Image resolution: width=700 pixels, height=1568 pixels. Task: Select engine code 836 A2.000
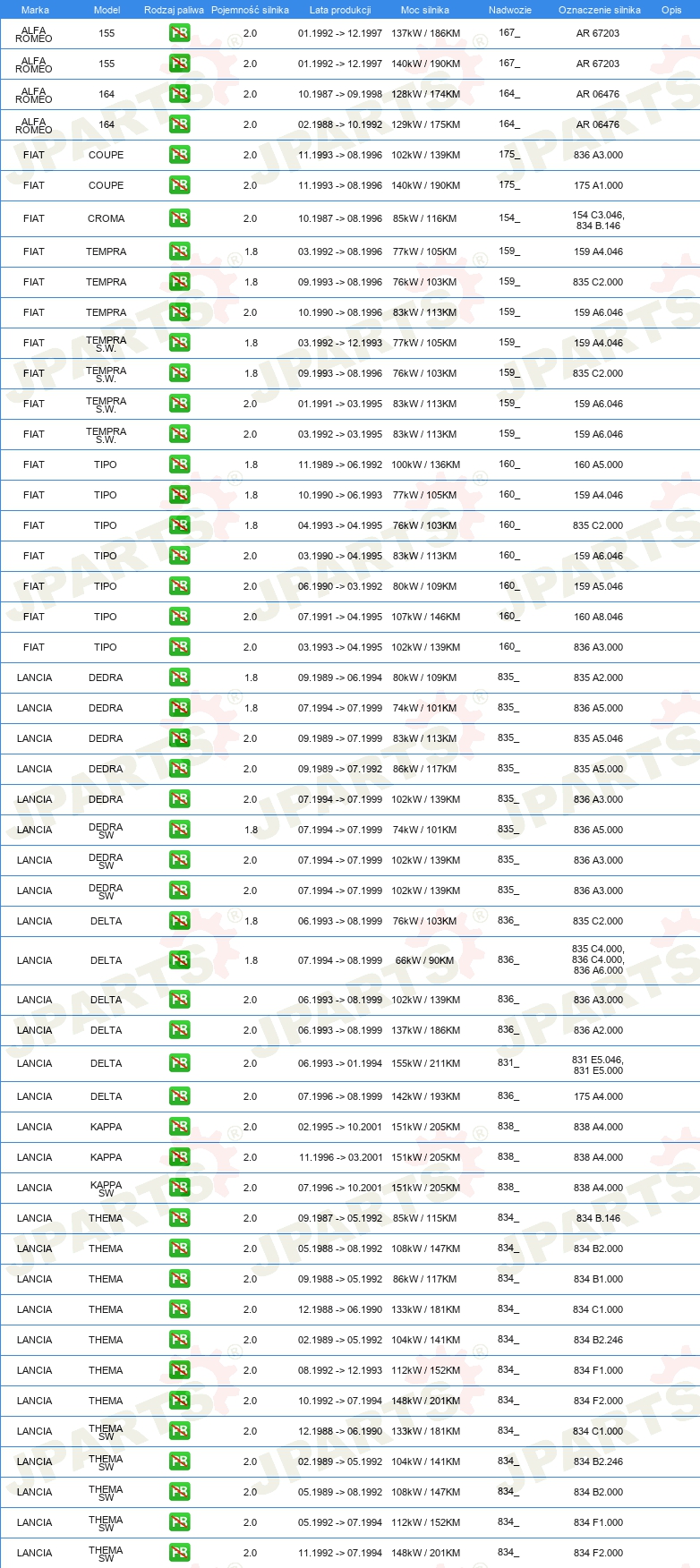tap(598, 1030)
